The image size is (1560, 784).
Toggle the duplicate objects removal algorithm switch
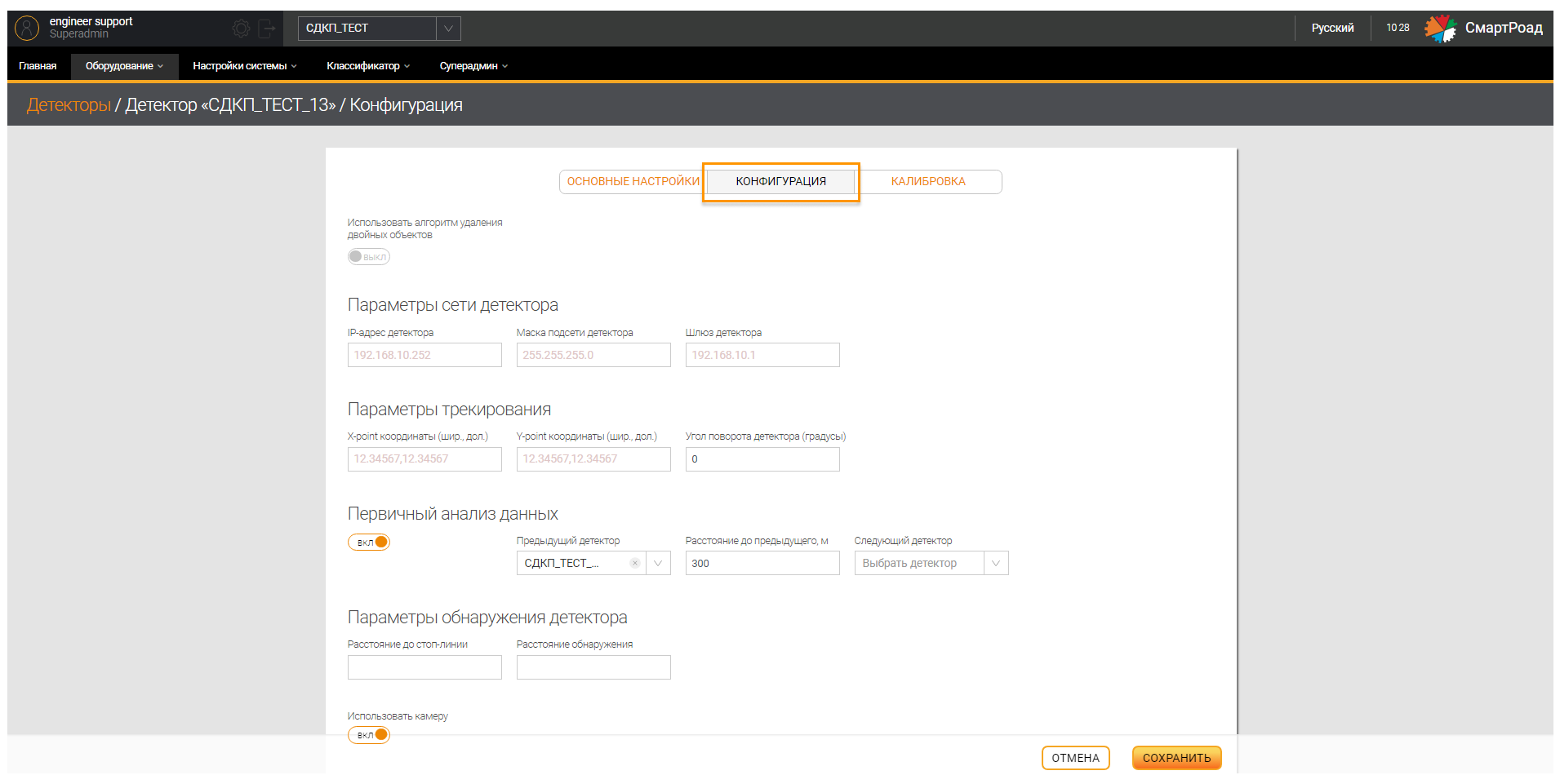[x=369, y=256]
